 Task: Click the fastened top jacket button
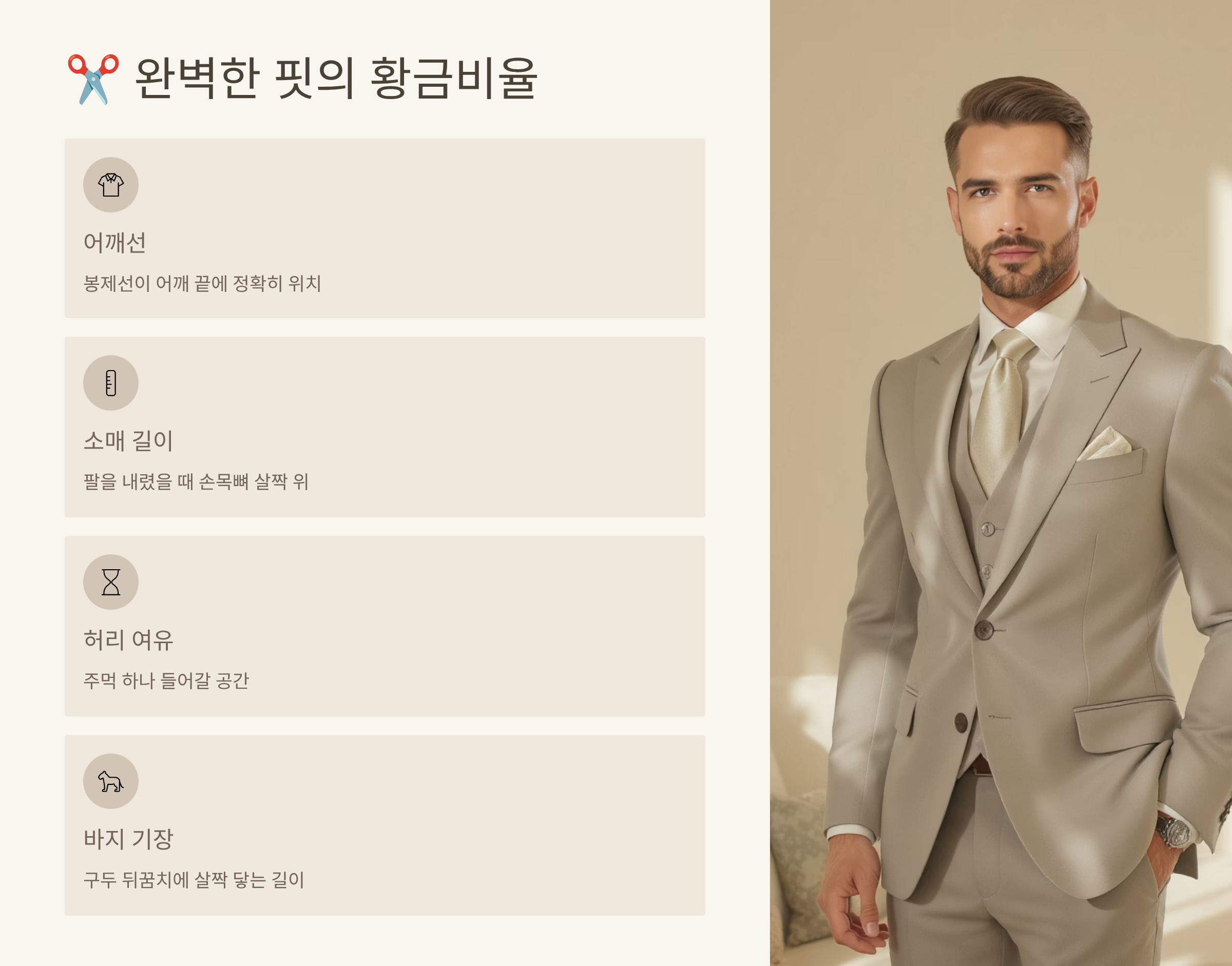(984, 629)
